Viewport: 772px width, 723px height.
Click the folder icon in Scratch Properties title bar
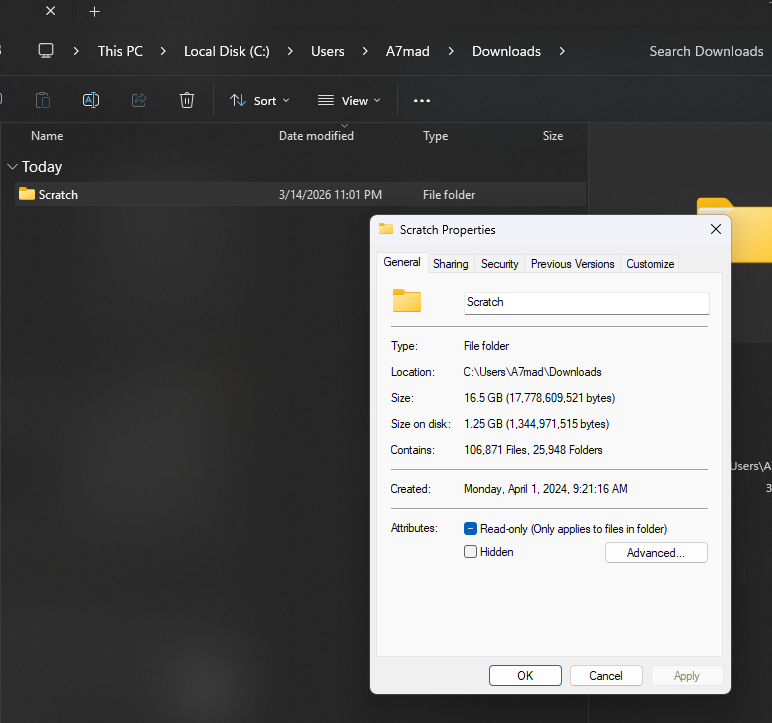pos(386,229)
